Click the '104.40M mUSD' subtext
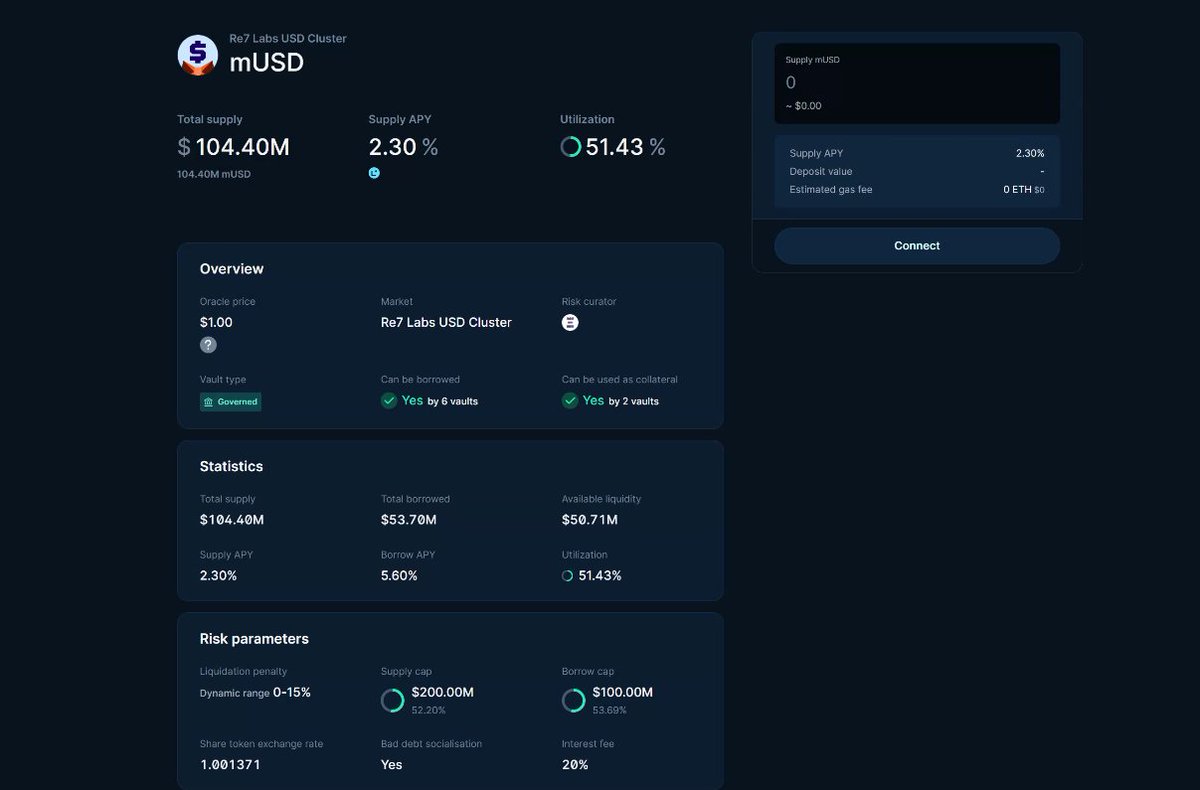Image resolution: width=1200 pixels, height=790 pixels. click(x=214, y=174)
